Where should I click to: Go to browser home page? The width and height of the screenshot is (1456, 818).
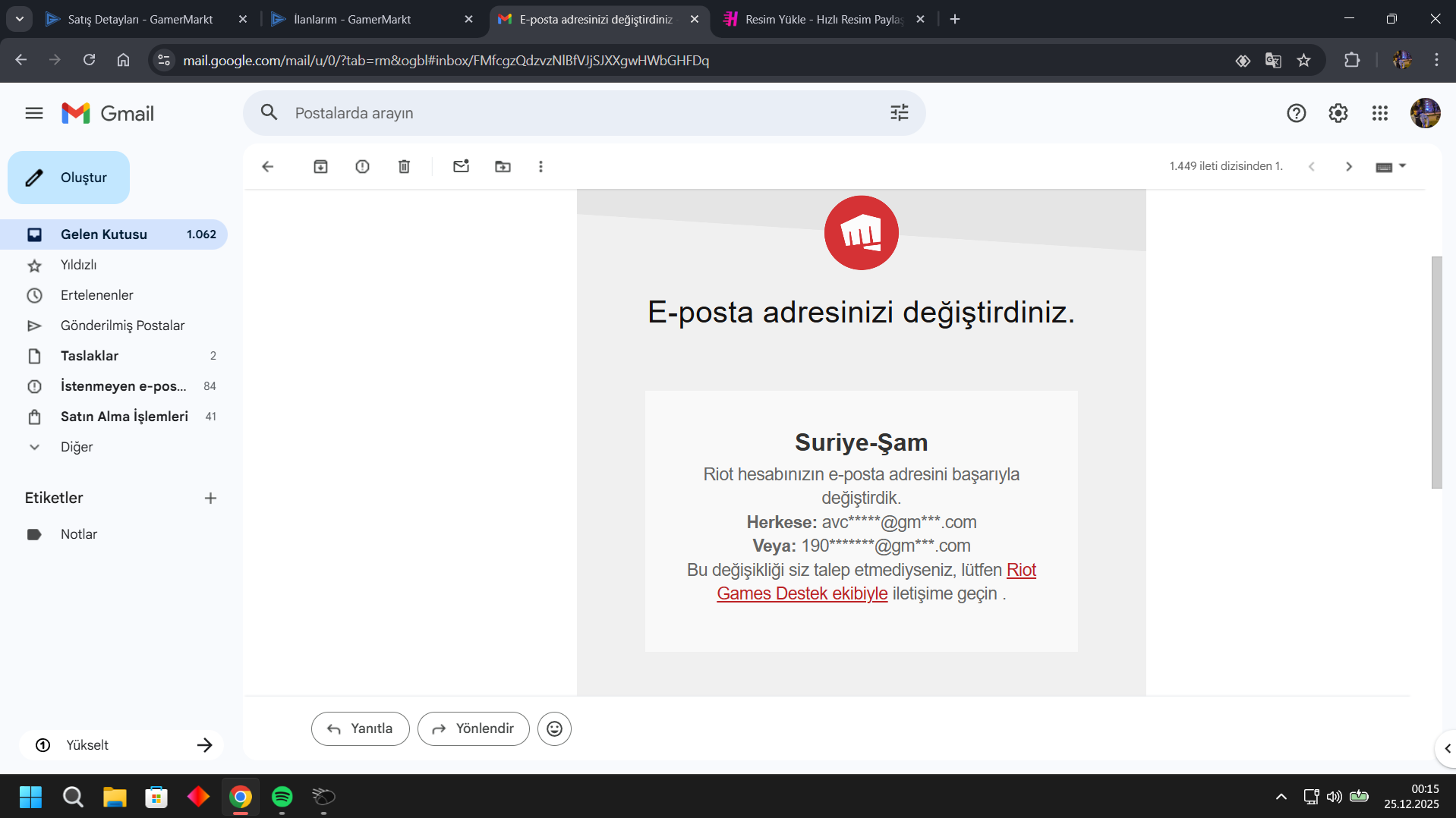(x=124, y=60)
